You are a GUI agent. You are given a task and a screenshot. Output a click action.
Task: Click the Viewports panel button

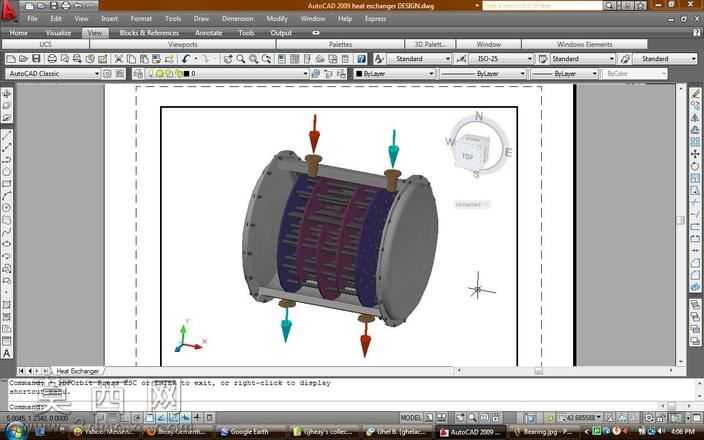pos(183,44)
